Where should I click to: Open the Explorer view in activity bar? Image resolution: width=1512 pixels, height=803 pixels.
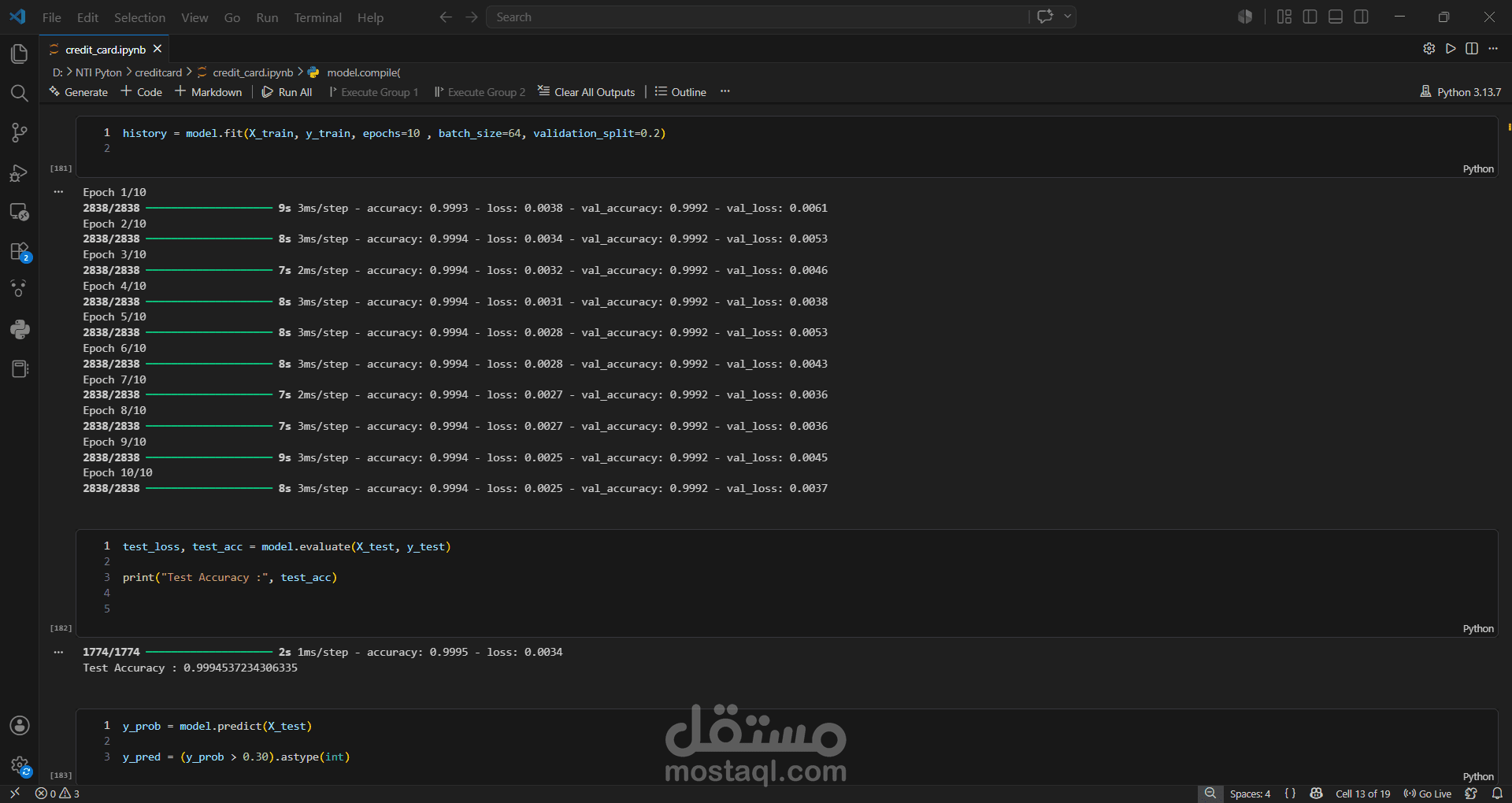tap(20, 54)
